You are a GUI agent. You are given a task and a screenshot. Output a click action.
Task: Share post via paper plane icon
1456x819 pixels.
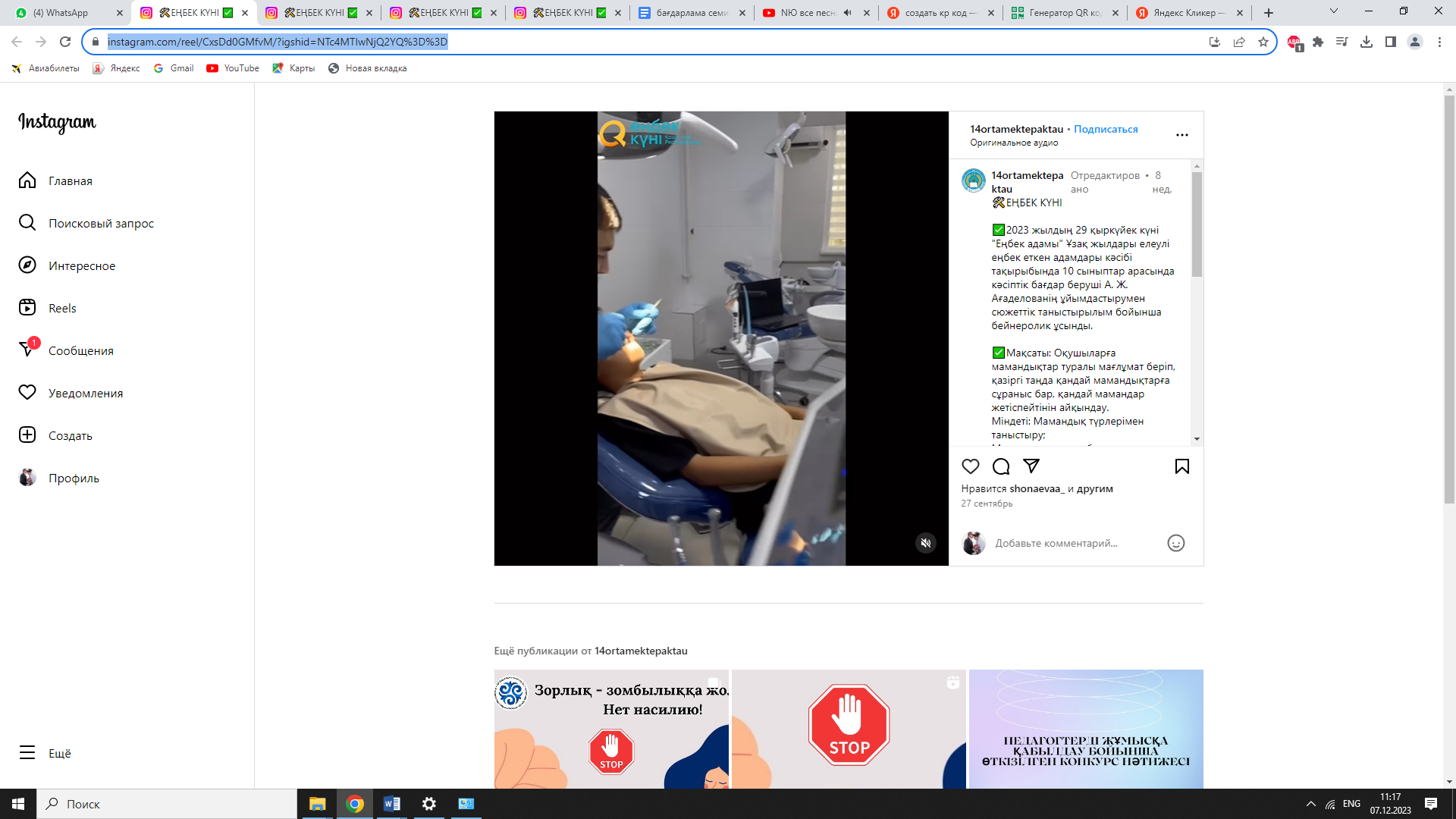pyautogui.click(x=1031, y=466)
